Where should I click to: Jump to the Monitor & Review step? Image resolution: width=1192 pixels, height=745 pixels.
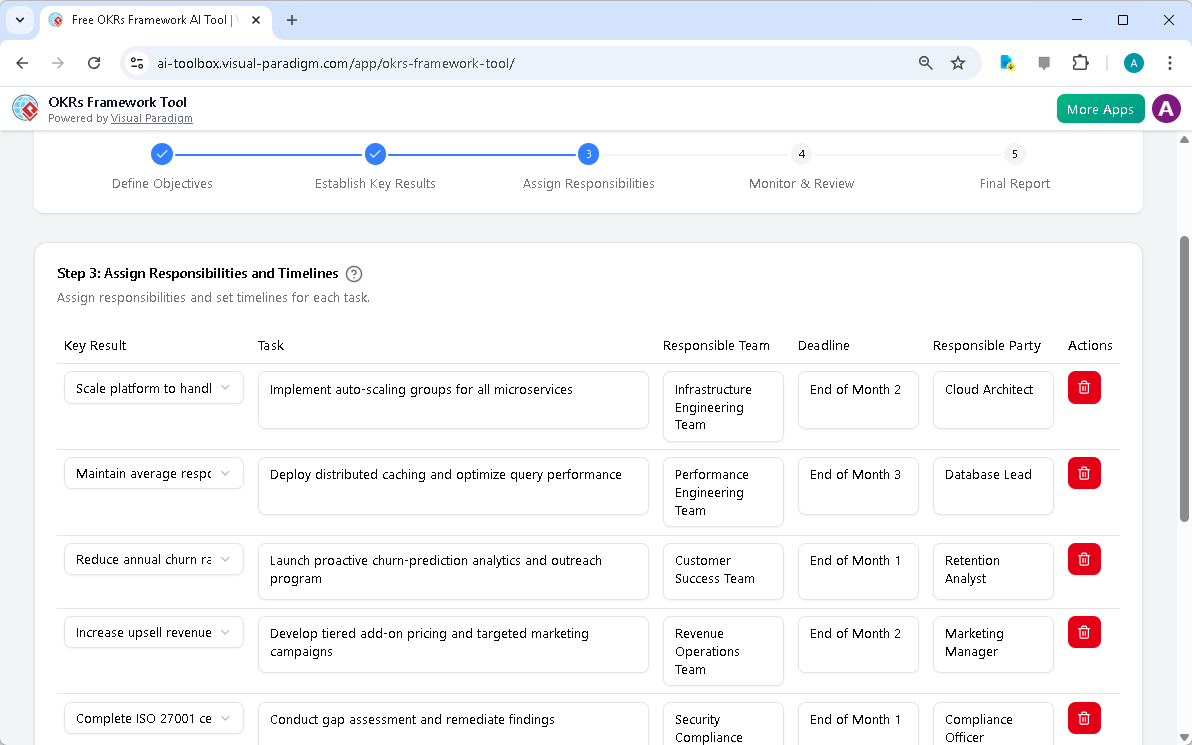click(801, 154)
